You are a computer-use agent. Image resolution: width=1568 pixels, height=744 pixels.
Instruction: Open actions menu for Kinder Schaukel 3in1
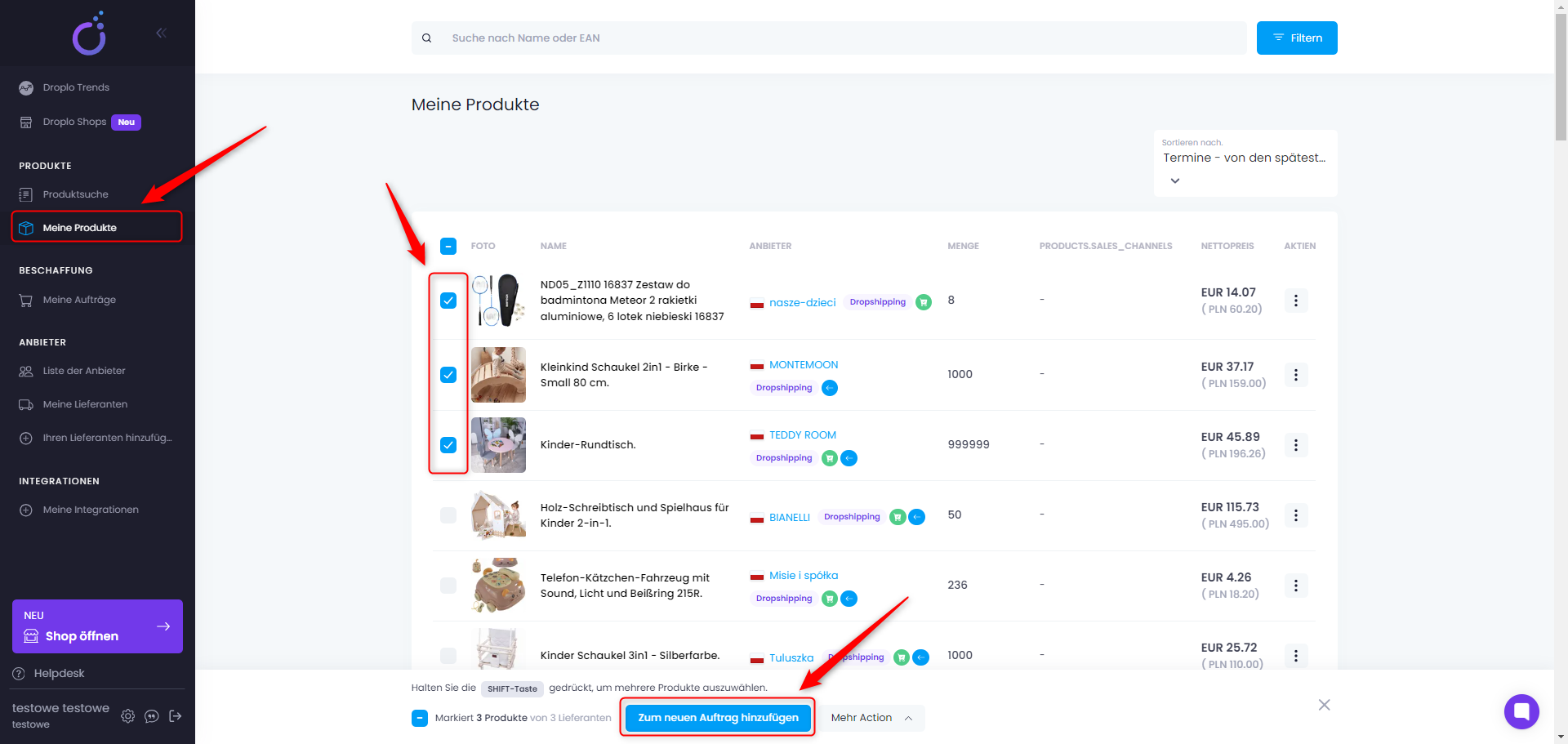click(x=1296, y=656)
